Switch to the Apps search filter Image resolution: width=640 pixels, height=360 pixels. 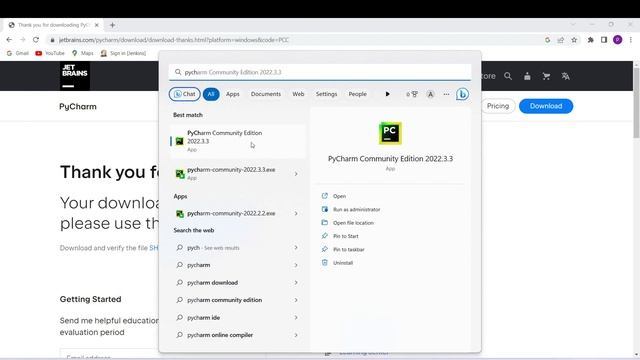click(x=233, y=94)
